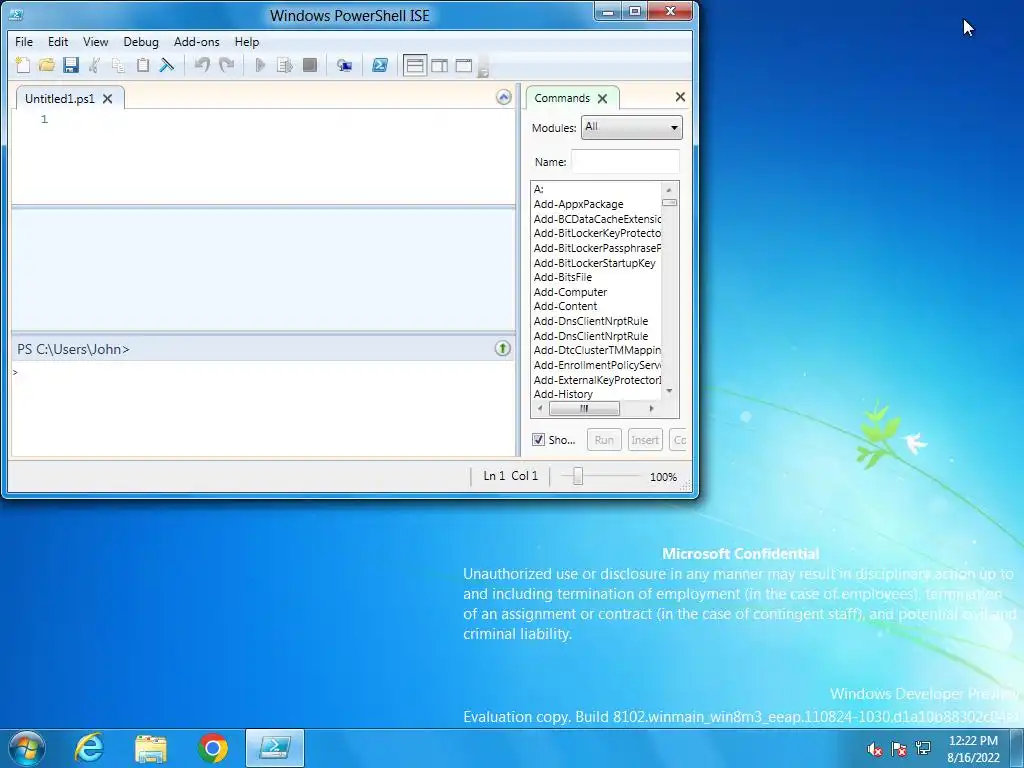Run the script with play icon
The image size is (1024, 768).
point(260,65)
